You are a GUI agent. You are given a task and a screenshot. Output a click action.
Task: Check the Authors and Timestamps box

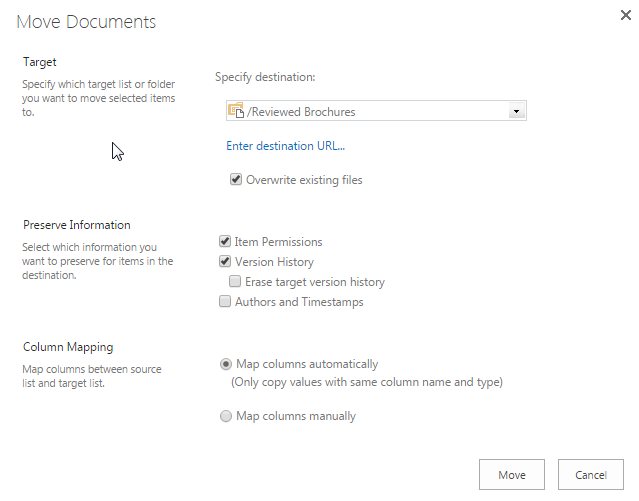225,301
